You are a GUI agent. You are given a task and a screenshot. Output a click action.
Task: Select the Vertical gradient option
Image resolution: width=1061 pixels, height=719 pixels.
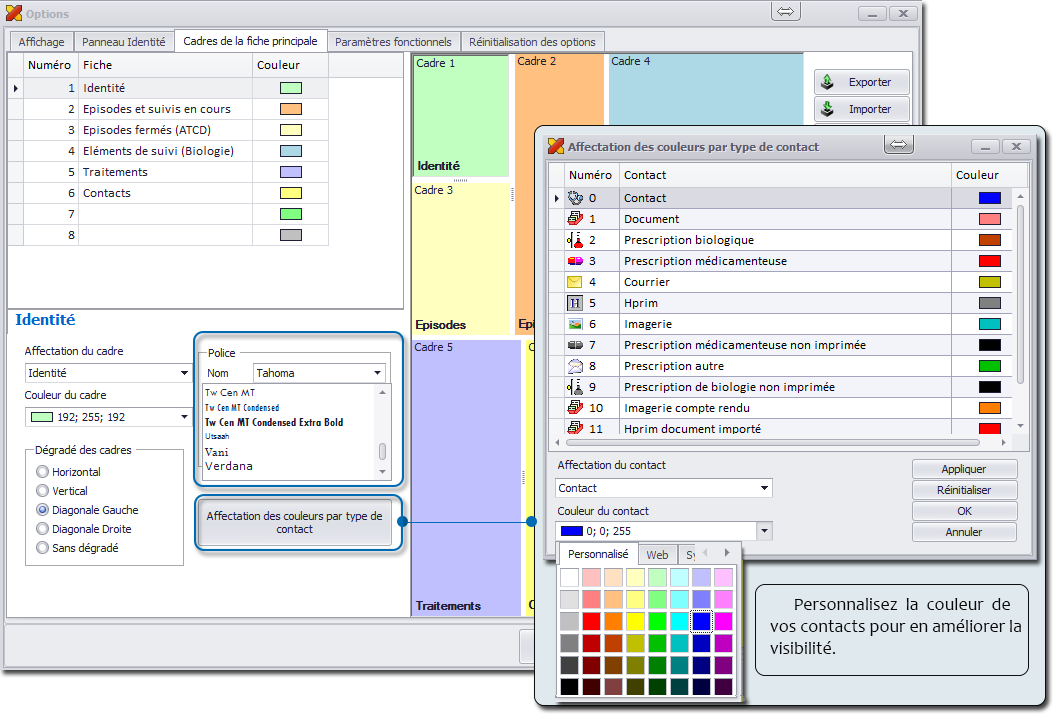[43, 491]
